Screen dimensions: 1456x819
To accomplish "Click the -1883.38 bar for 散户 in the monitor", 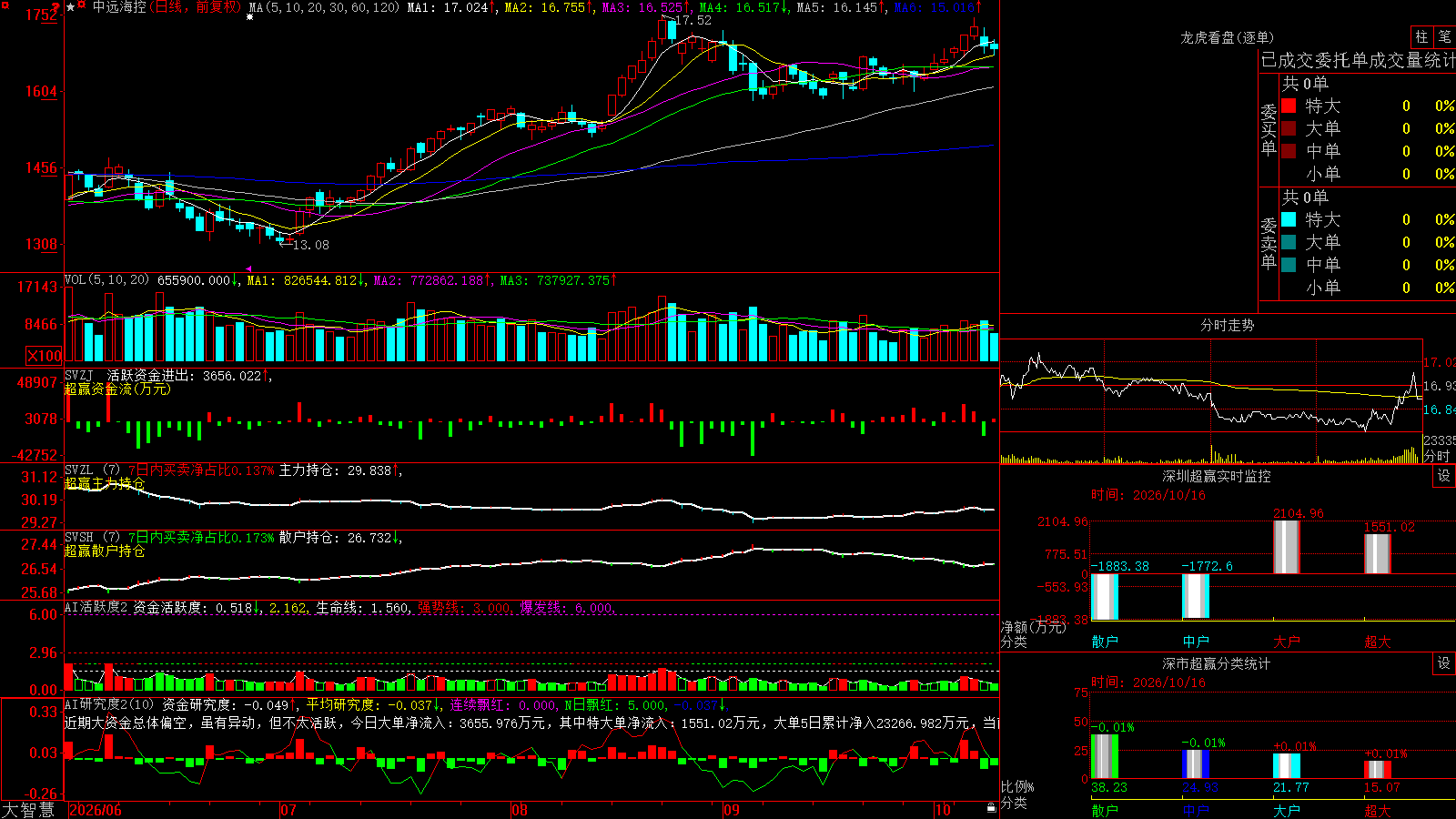I will (x=1104, y=597).
